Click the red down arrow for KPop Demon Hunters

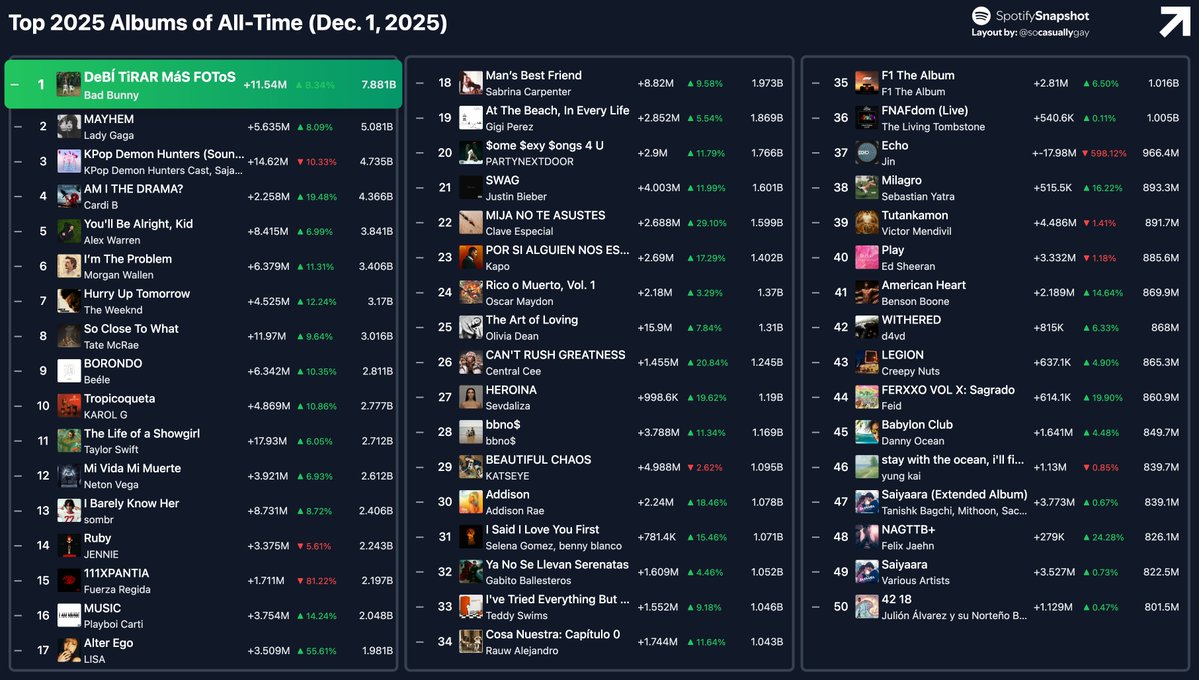tap(300, 162)
